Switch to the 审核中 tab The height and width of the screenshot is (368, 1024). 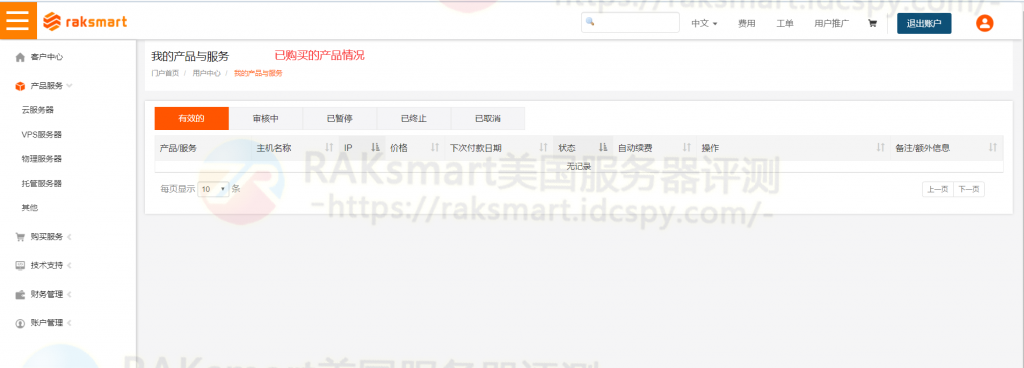[266, 119]
